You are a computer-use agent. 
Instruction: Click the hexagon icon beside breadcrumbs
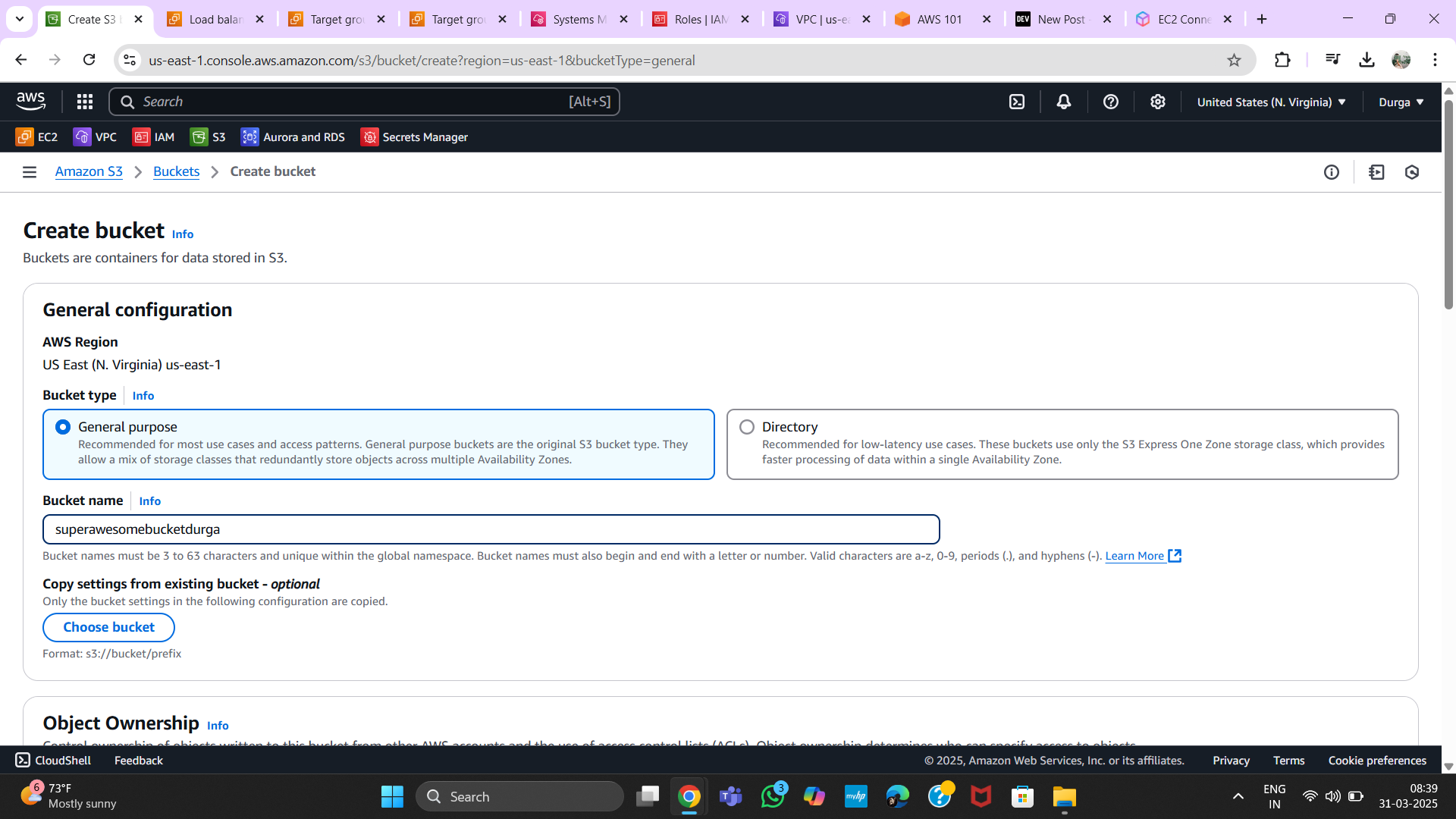1412,172
